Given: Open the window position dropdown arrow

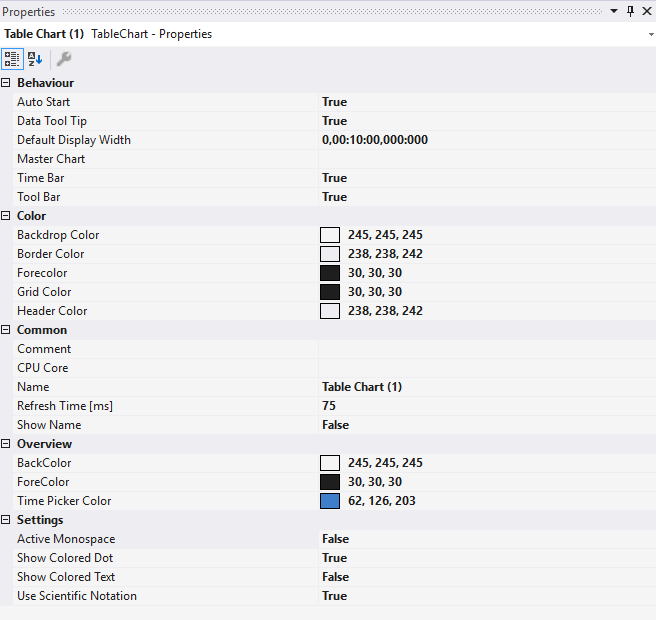Looking at the screenshot, I should pos(615,11).
